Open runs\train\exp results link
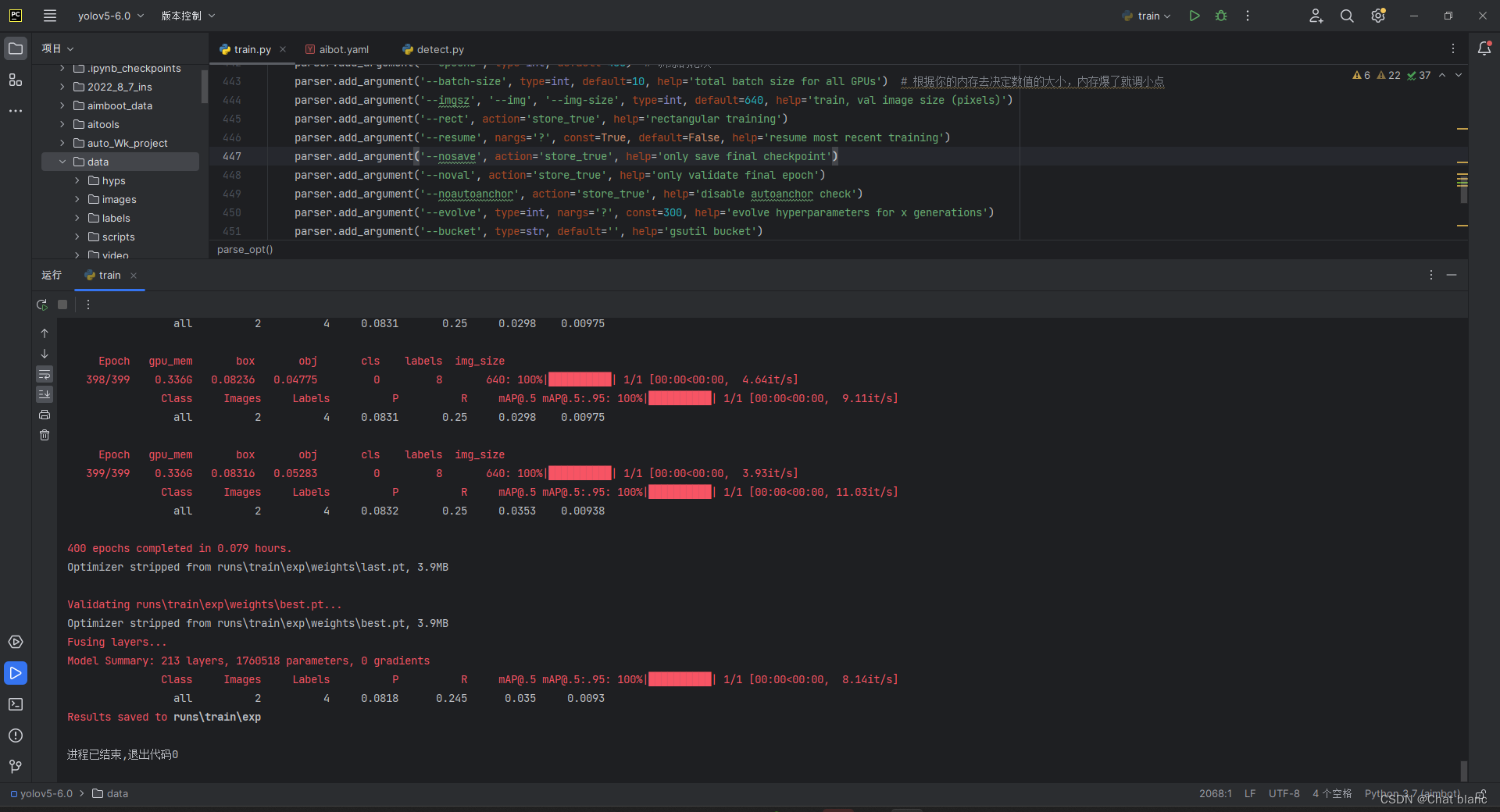Viewport: 1500px width, 812px height. click(x=217, y=717)
